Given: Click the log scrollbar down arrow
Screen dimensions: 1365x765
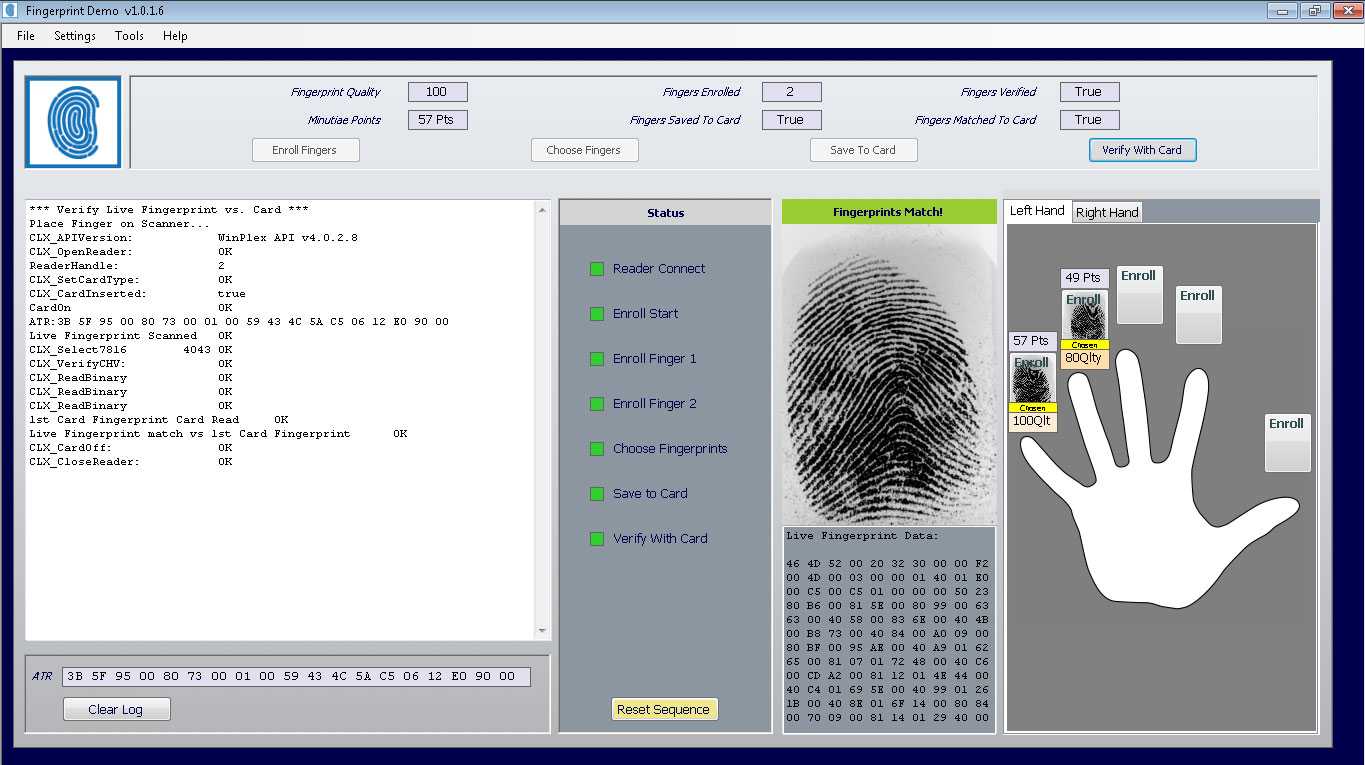Looking at the screenshot, I should (543, 631).
